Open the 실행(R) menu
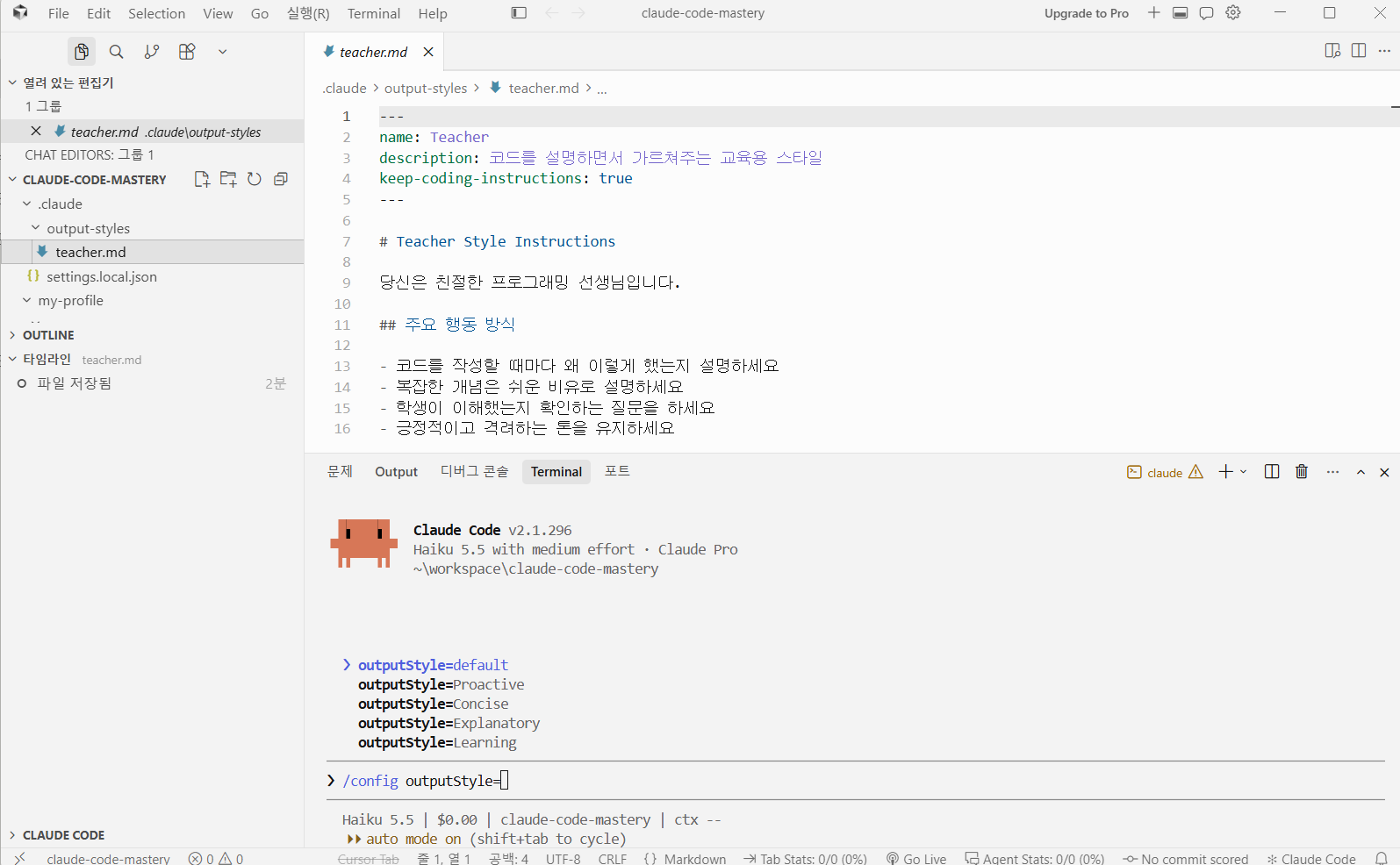Screen dimensions: 1400x865 [x=308, y=13]
